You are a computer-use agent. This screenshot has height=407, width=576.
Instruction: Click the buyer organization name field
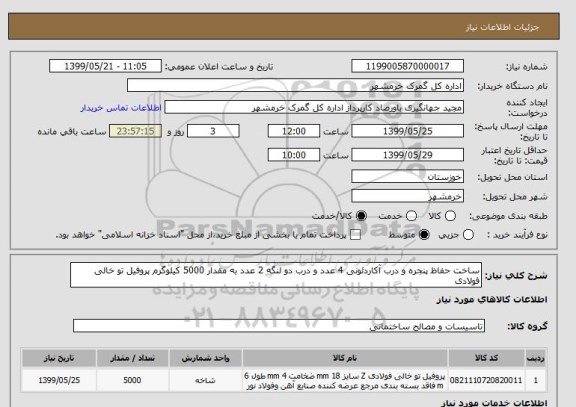coord(295,86)
